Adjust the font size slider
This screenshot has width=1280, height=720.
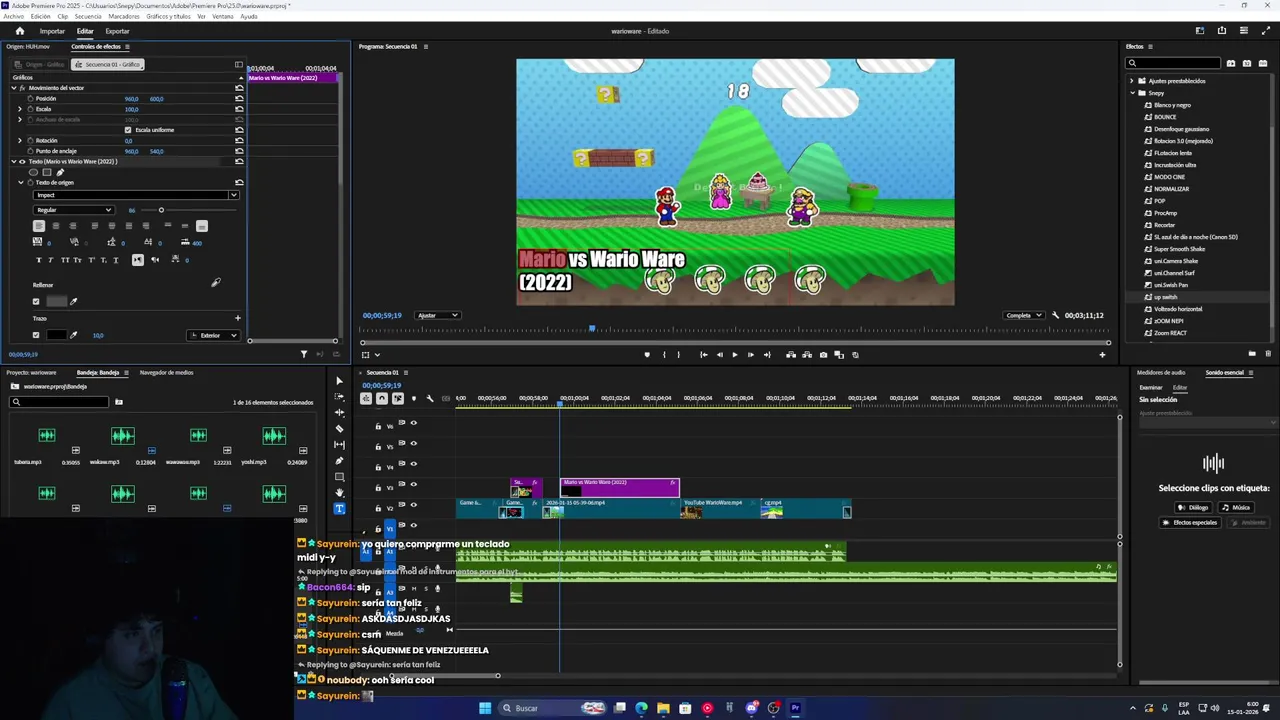coord(161,210)
